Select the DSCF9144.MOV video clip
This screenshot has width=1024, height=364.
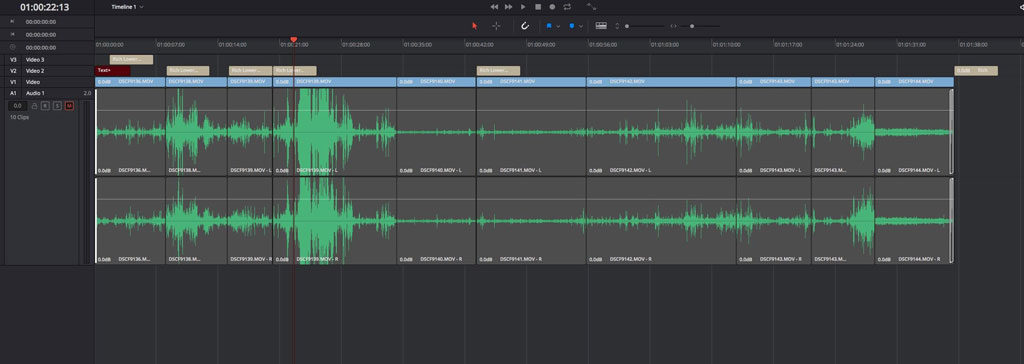pos(914,82)
